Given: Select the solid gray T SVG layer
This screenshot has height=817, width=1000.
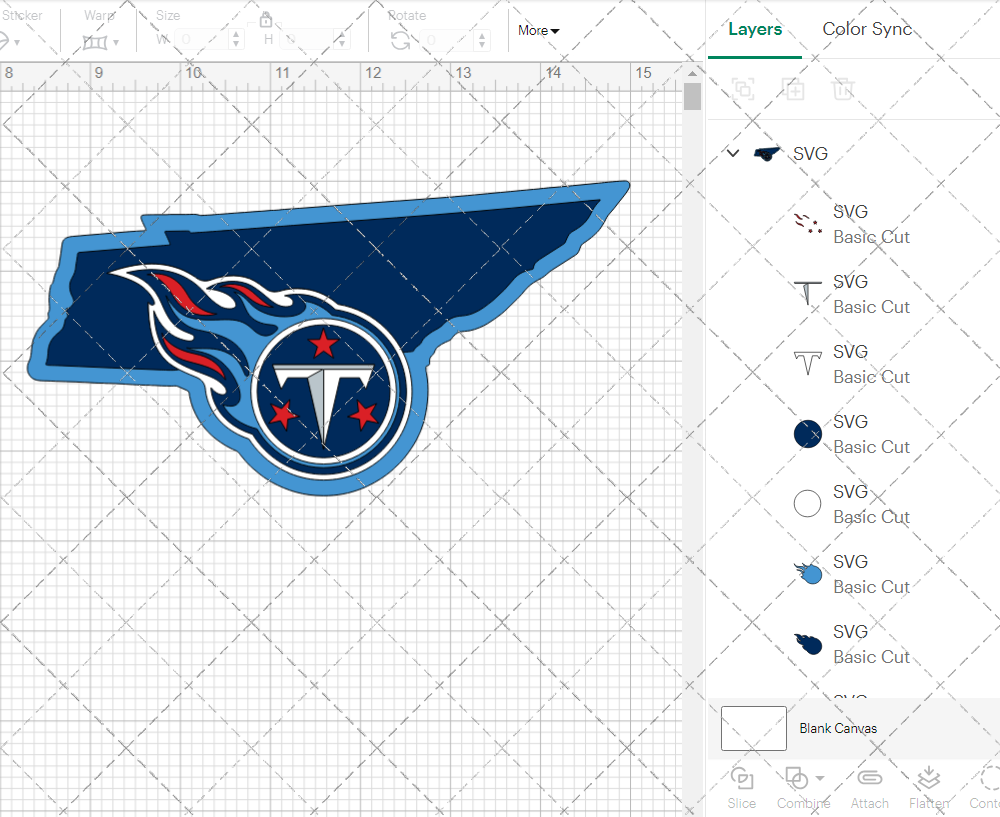Looking at the screenshot, I should click(x=851, y=294).
